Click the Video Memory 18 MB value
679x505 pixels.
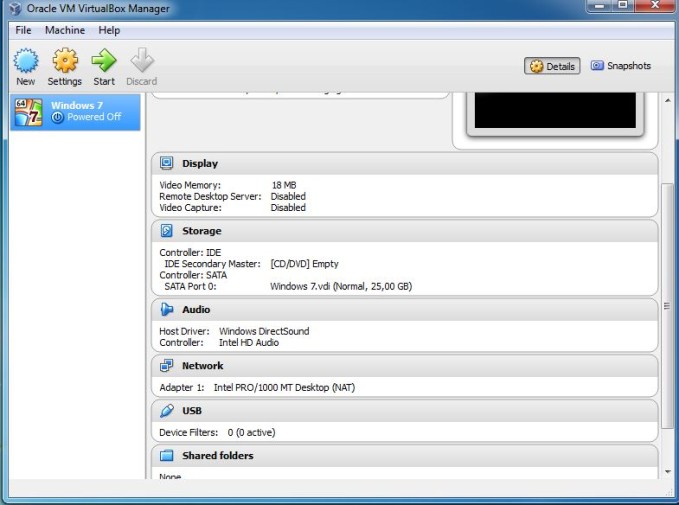click(x=284, y=185)
